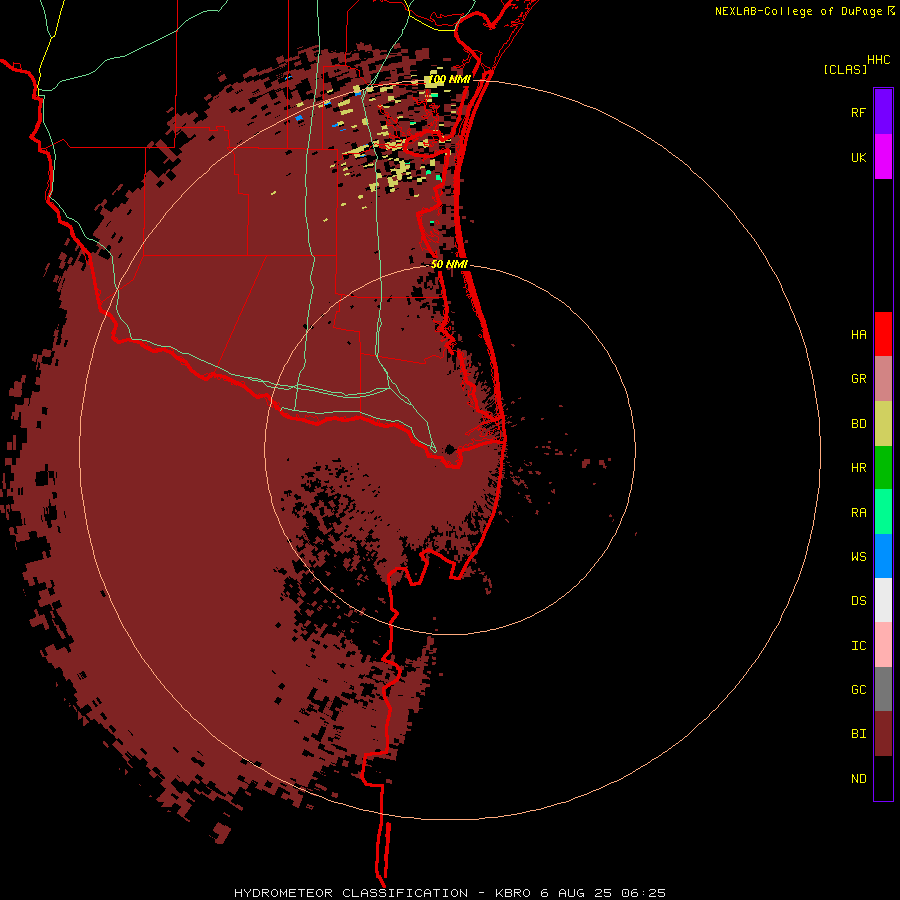
Task: Click the "GC" legend label
Action: point(859,689)
